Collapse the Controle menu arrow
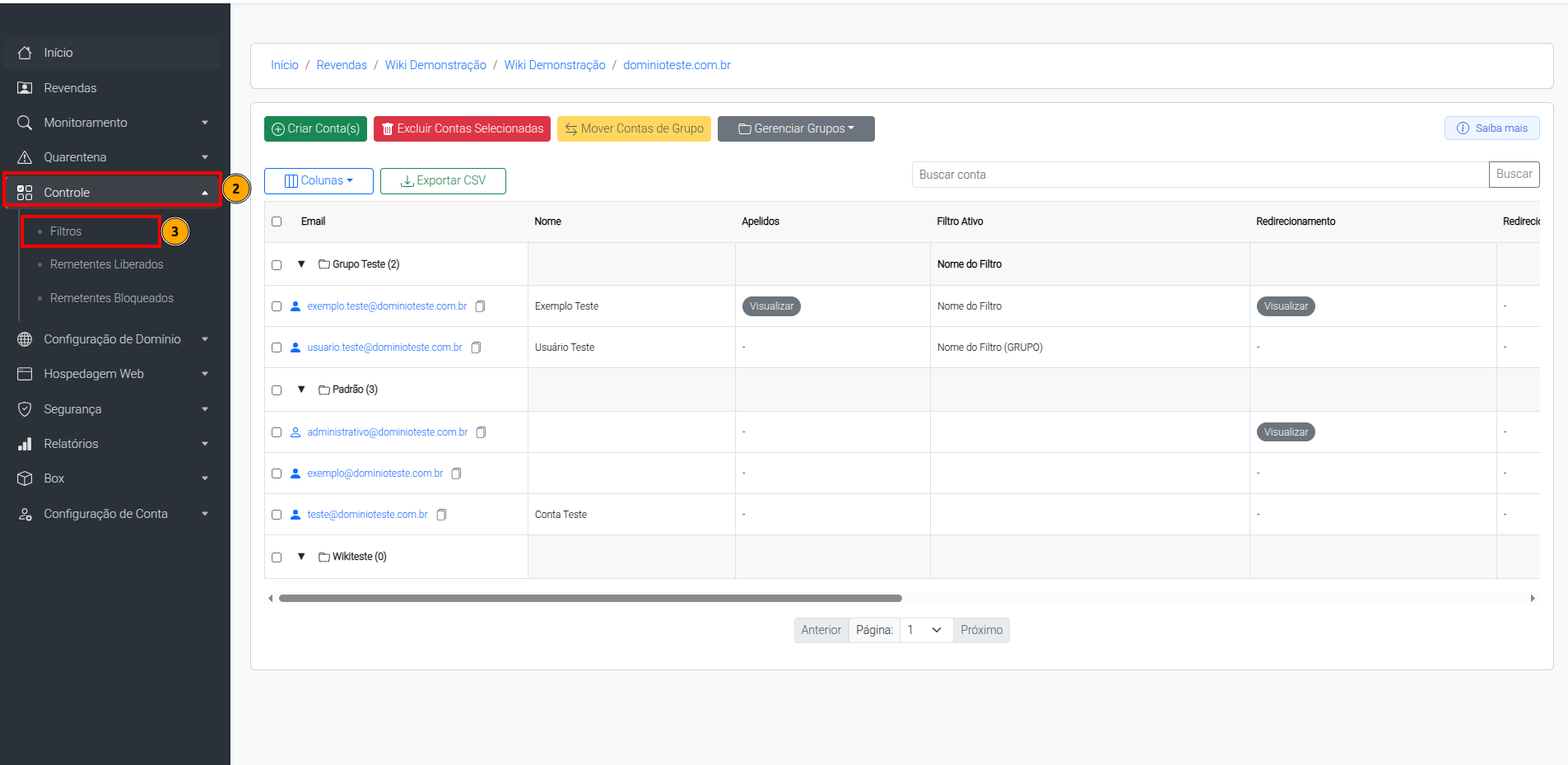This screenshot has width=1568, height=765. pos(205,193)
